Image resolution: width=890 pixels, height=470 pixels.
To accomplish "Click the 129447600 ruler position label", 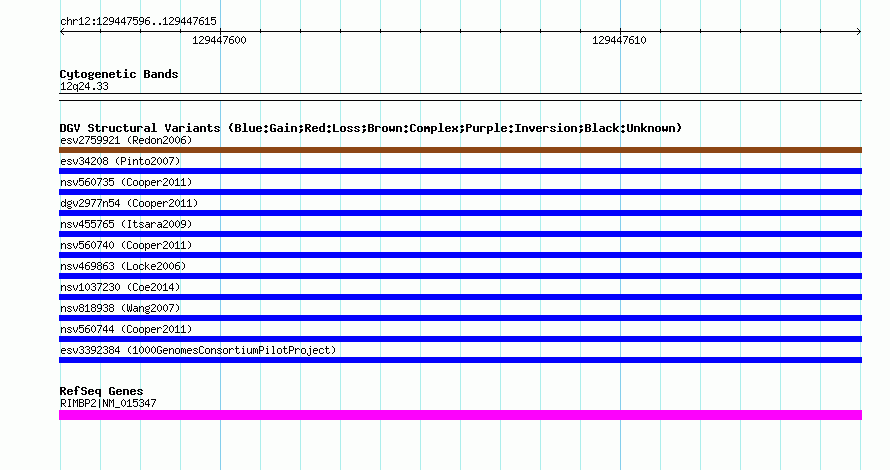I will 219,40.
